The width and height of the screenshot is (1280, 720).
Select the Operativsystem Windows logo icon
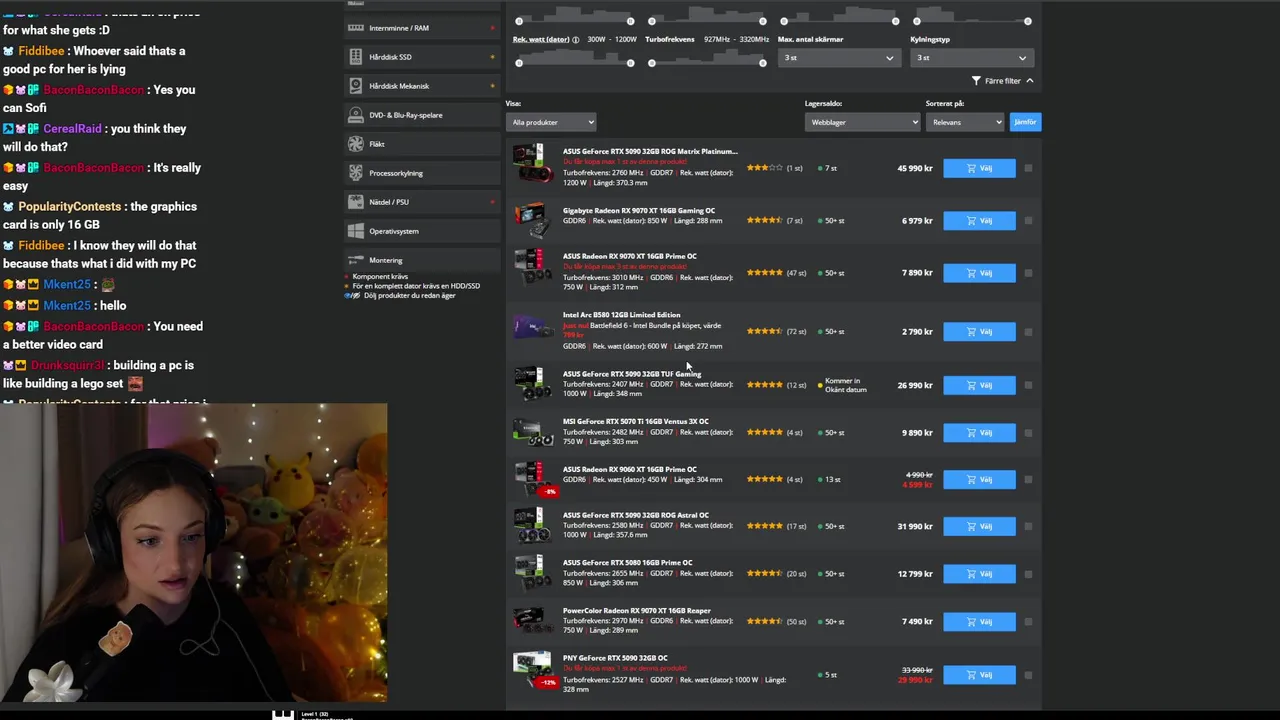pyautogui.click(x=355, y=231)
